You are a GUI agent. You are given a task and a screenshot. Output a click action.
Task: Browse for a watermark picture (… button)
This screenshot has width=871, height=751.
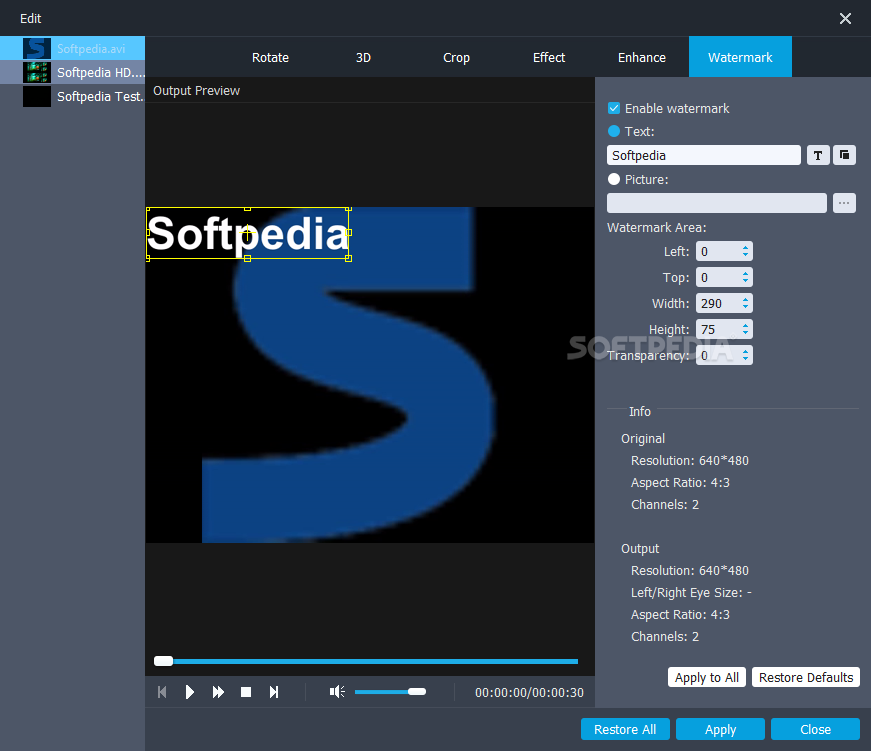[x=844, y=203]
